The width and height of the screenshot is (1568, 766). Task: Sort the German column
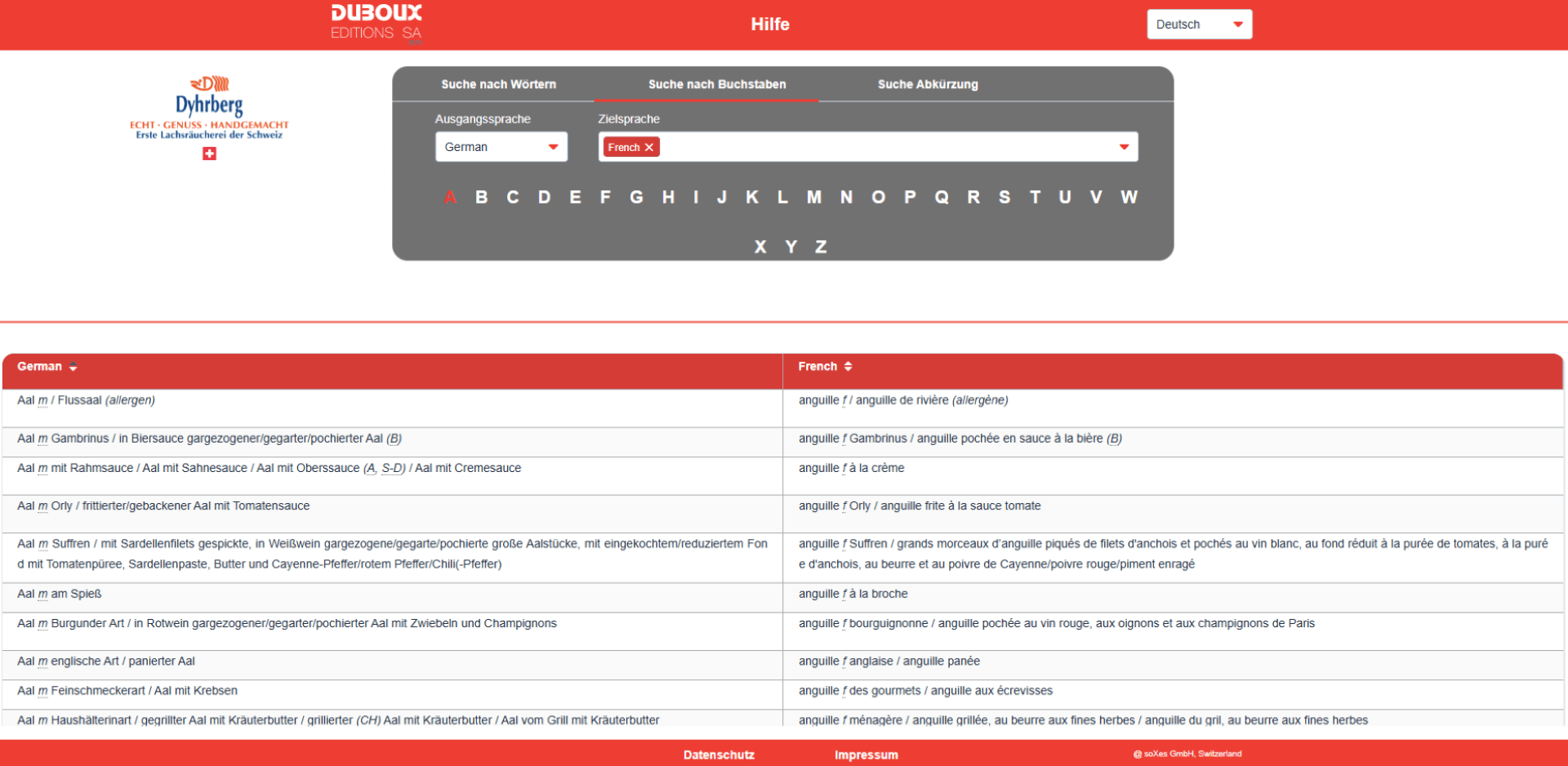tap(73, 367)
